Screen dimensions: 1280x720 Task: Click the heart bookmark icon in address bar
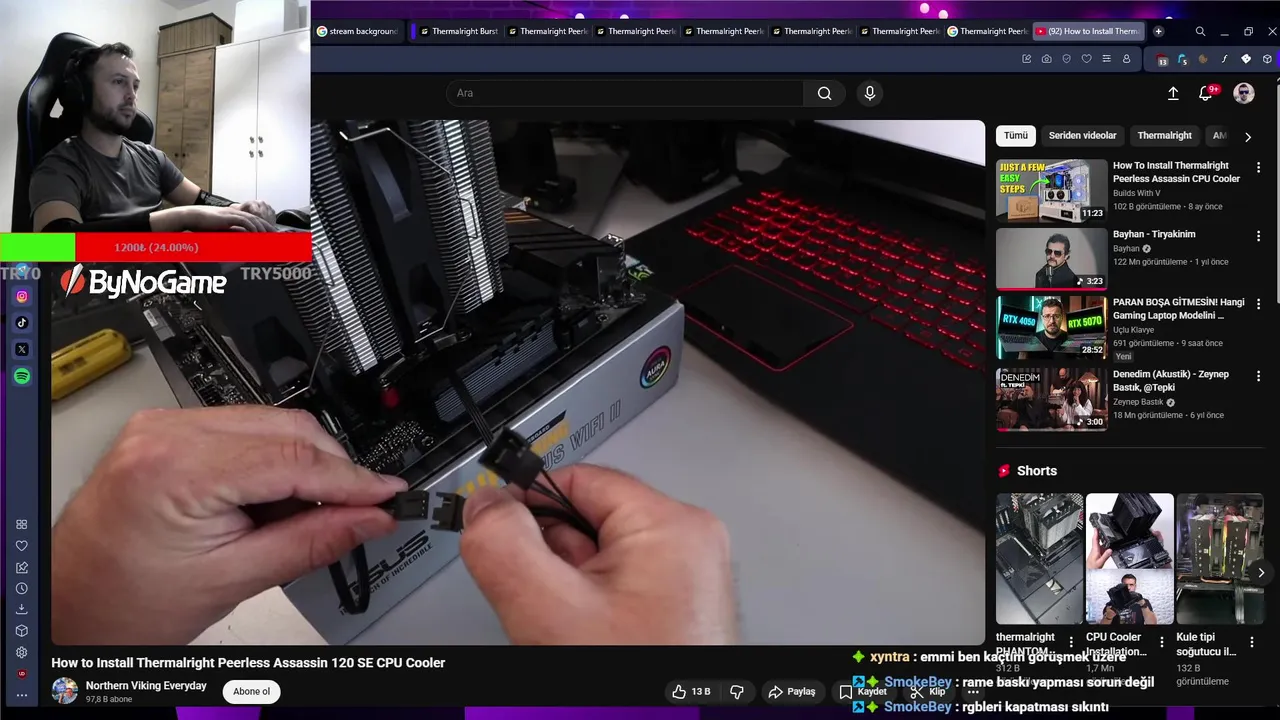click(1086, 59)
